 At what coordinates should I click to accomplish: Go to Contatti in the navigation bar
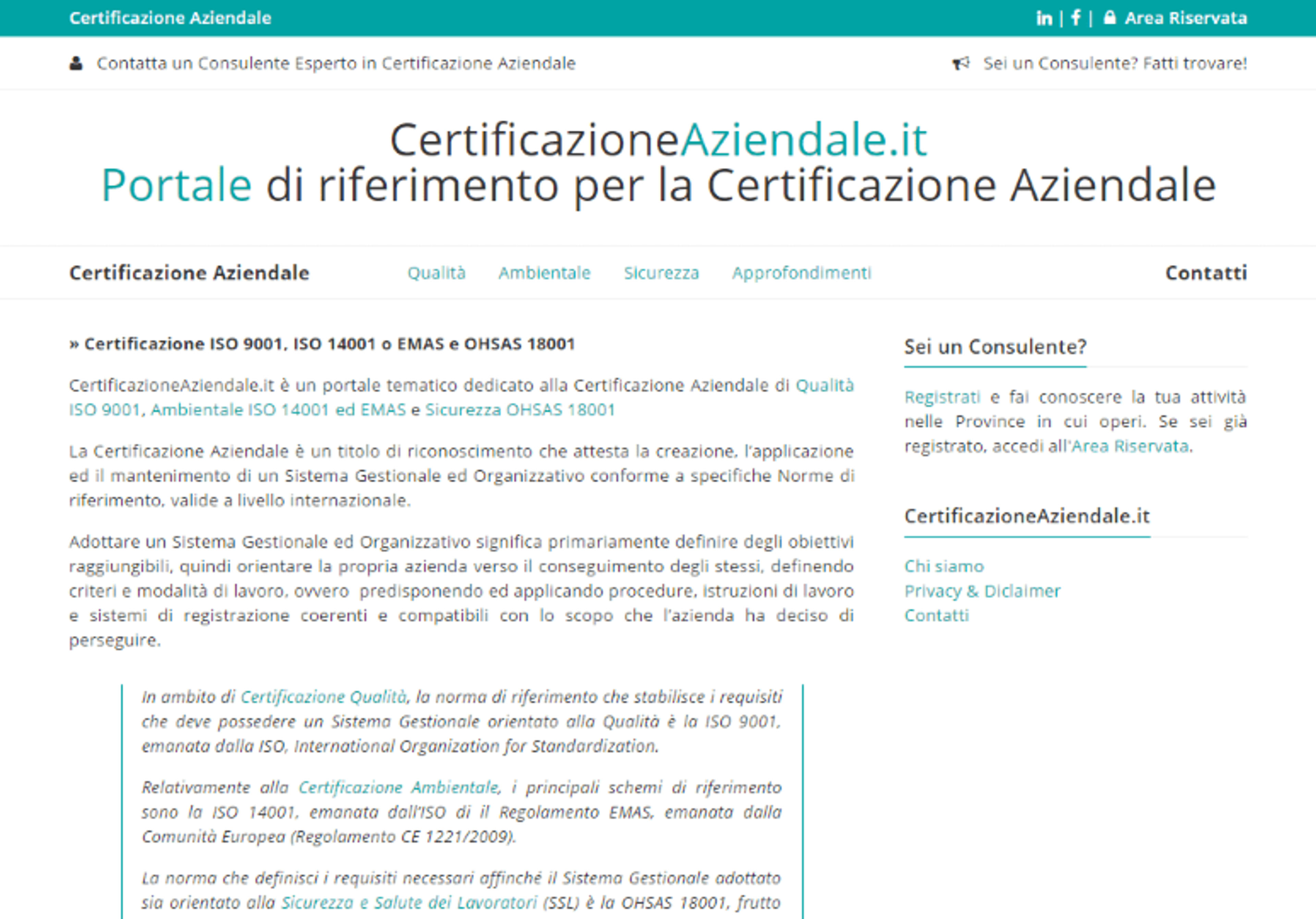point(1206,273)
